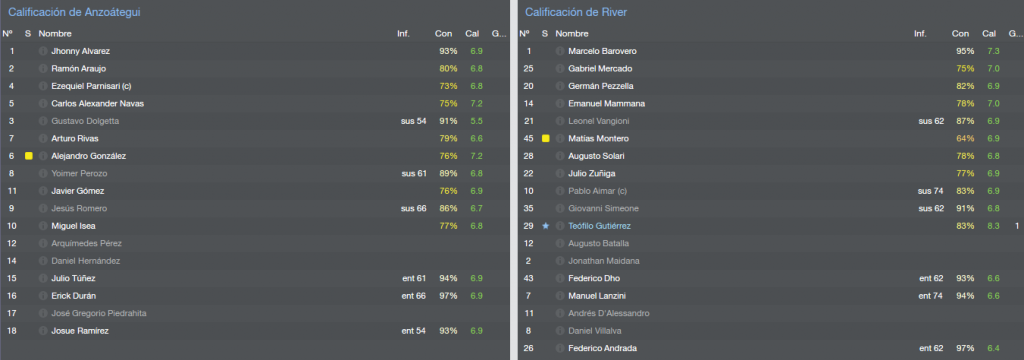
Task: Click Calificación de River panel title
Action: point(576,12)
